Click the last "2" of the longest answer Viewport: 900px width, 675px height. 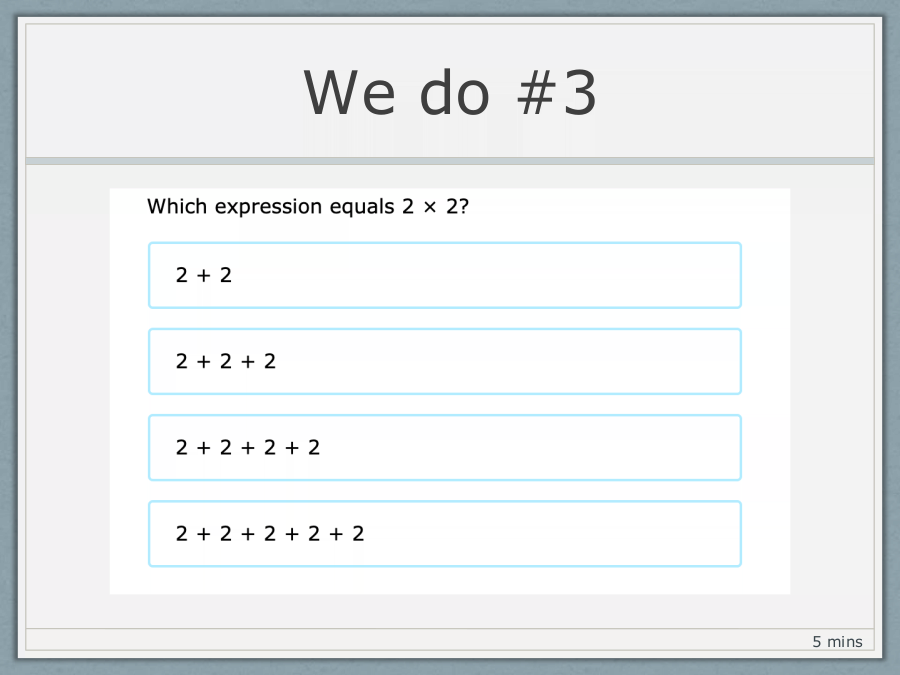tap(358, 534)
